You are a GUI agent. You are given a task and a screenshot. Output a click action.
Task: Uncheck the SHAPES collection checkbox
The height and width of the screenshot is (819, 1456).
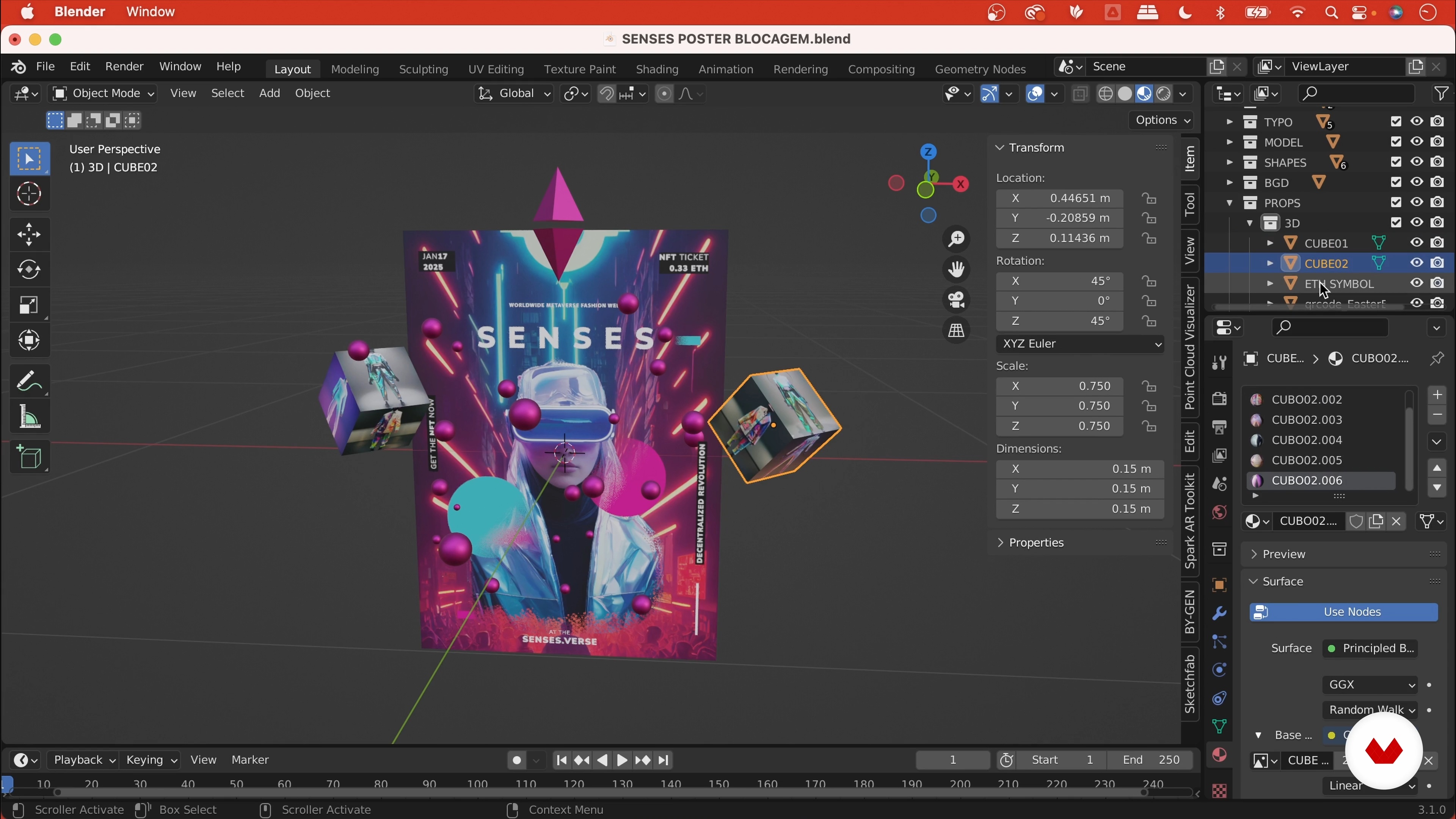point(1396,162)
